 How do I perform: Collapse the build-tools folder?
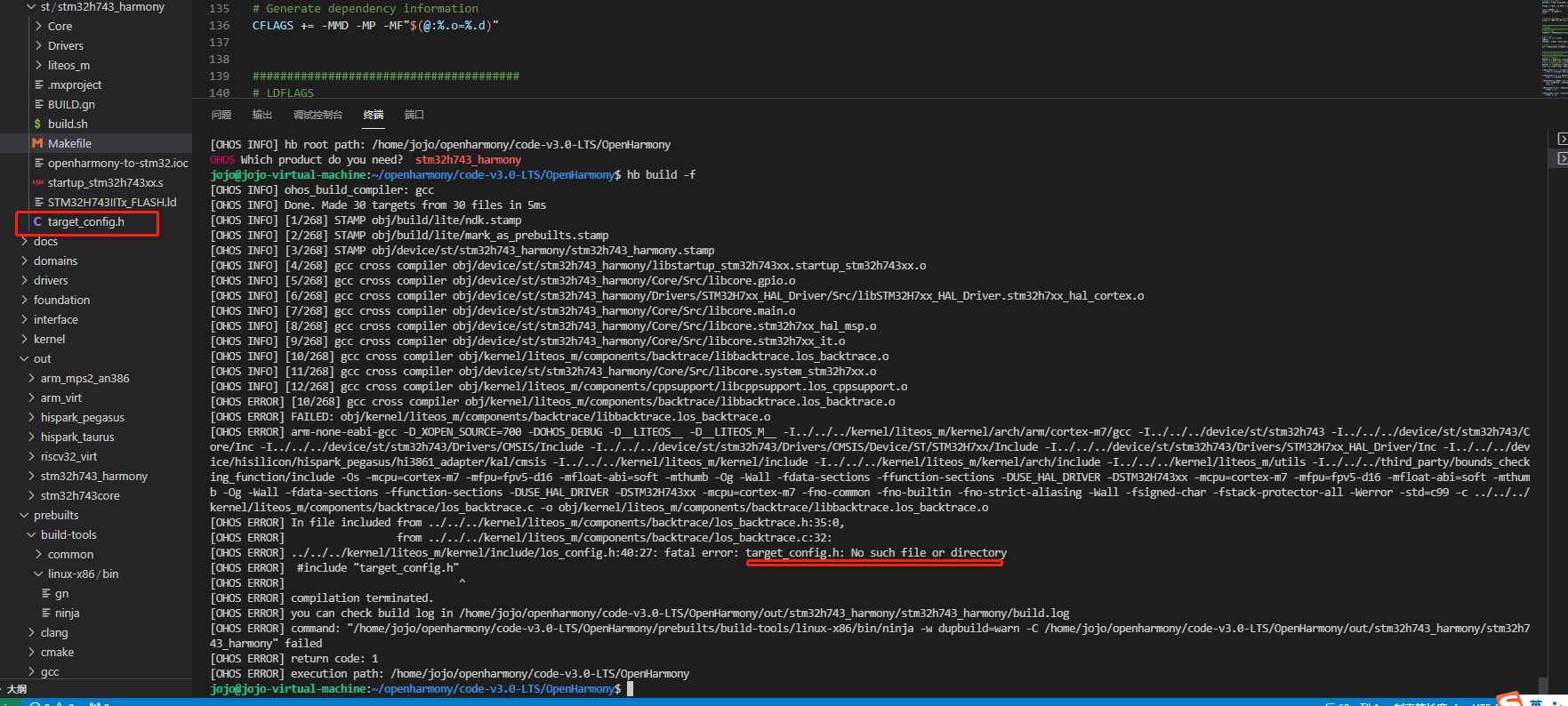[x=31, y=534]
